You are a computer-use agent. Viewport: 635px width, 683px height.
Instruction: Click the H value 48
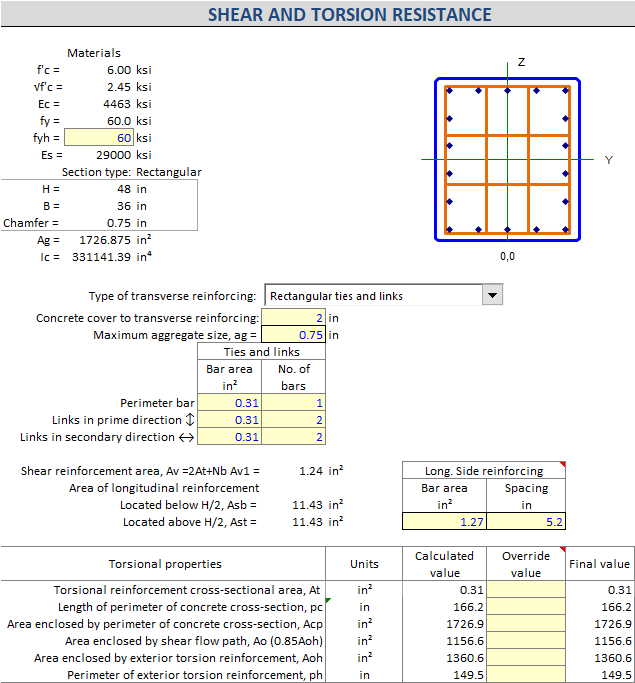[124, 189]
